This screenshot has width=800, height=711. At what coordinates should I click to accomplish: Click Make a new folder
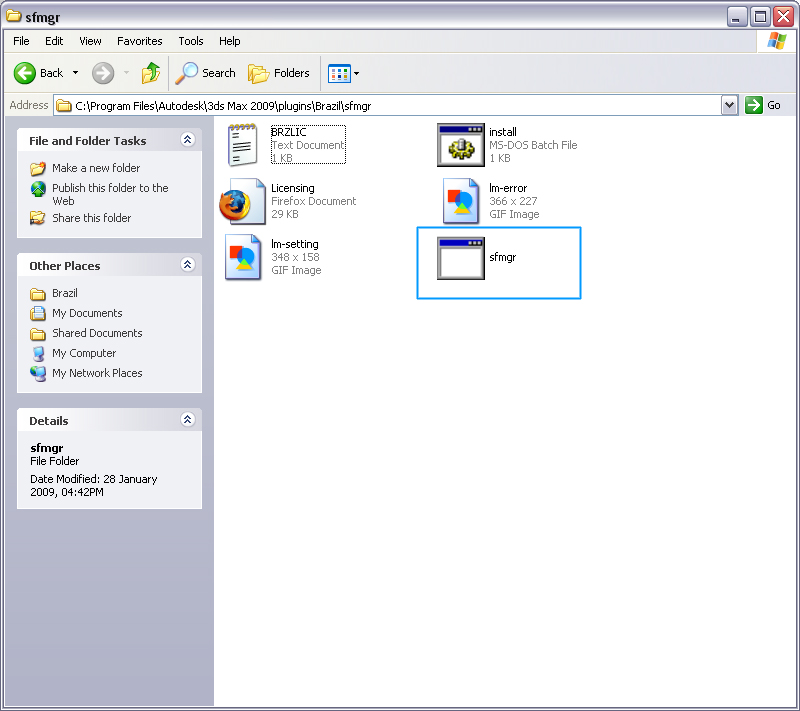click(96, 168)
